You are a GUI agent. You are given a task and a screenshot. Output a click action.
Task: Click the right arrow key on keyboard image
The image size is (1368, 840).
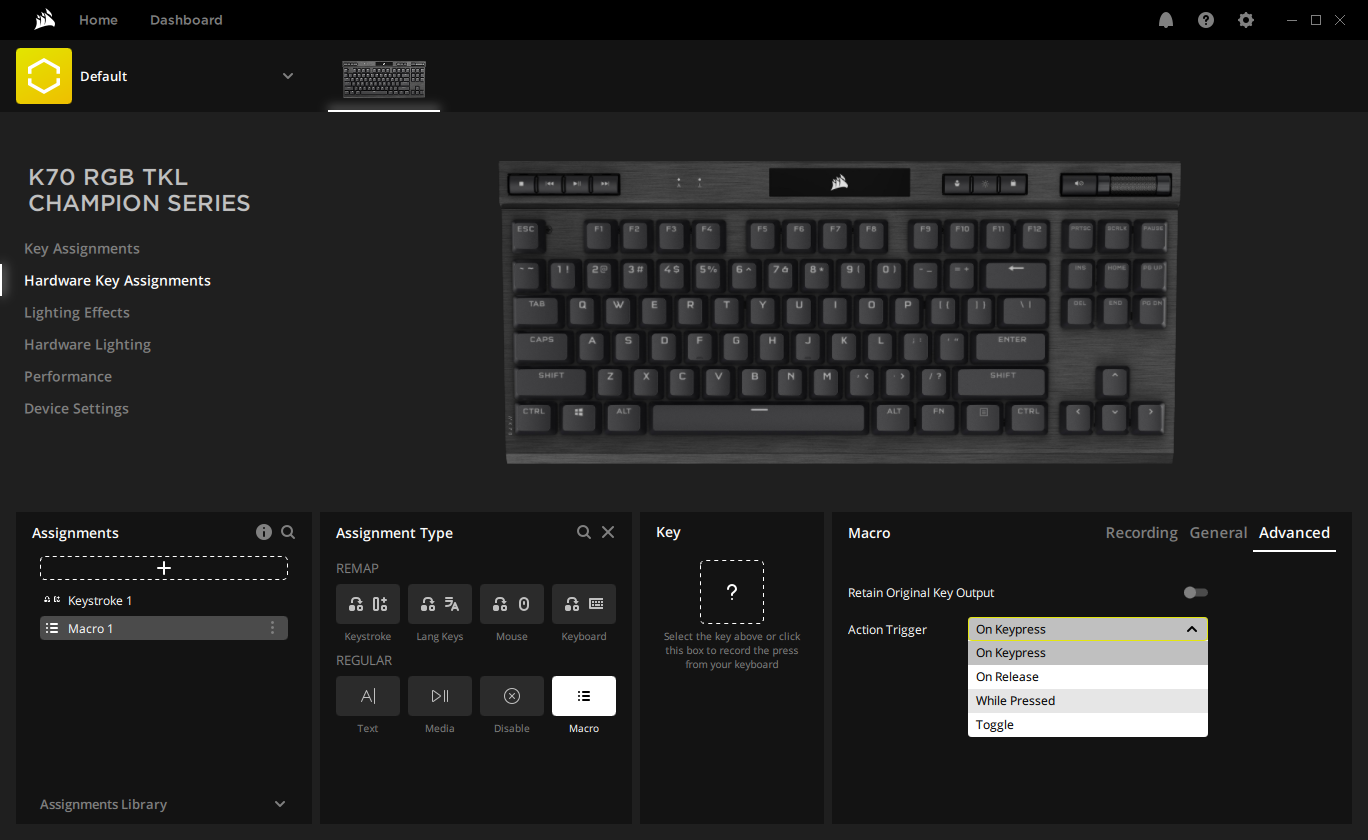(x=1150, y=417)
